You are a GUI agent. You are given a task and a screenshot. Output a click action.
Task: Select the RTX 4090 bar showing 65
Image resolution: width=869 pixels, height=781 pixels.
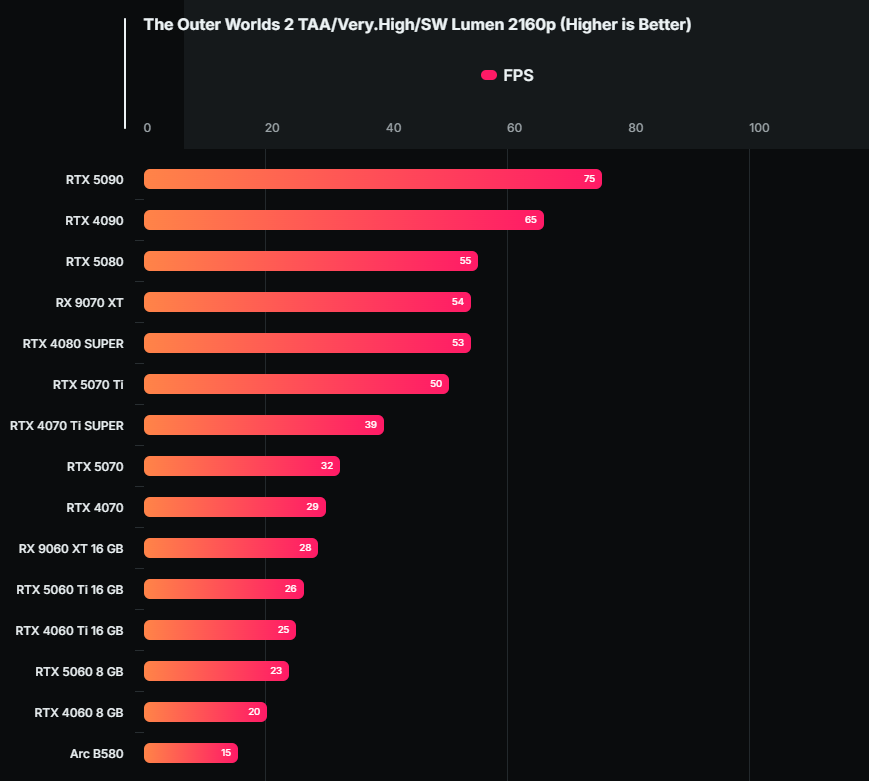pyautogui.click(x=343, y=220)
